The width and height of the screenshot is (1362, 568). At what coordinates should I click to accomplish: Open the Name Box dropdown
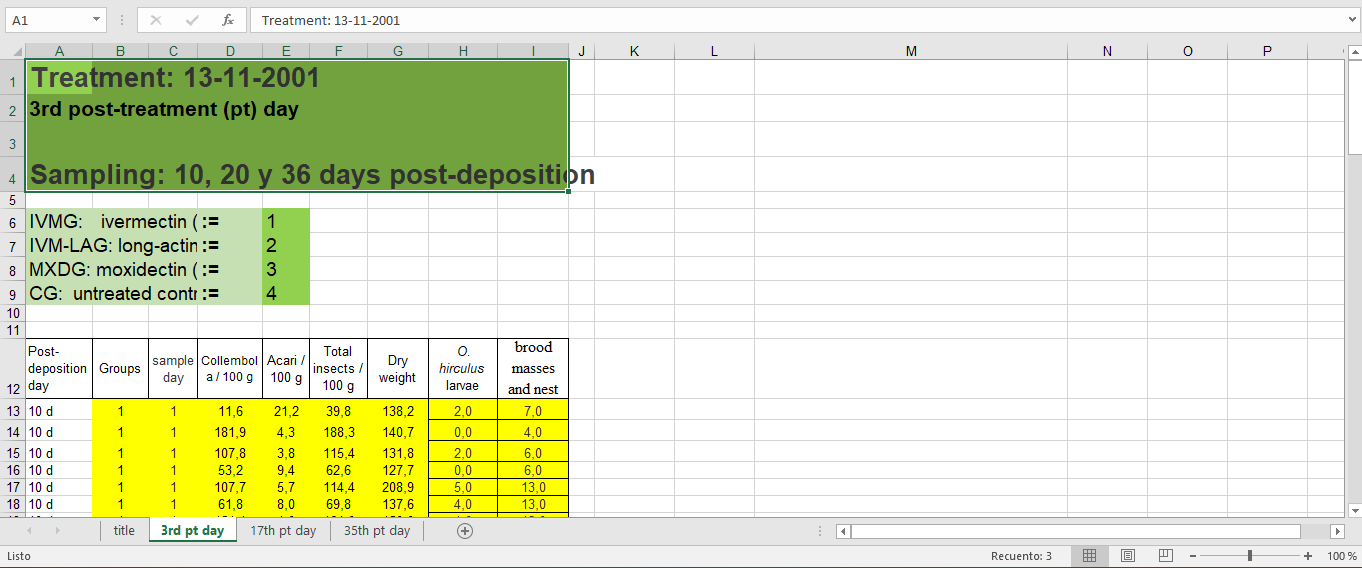pyautogui.click(x=96, y=20)
